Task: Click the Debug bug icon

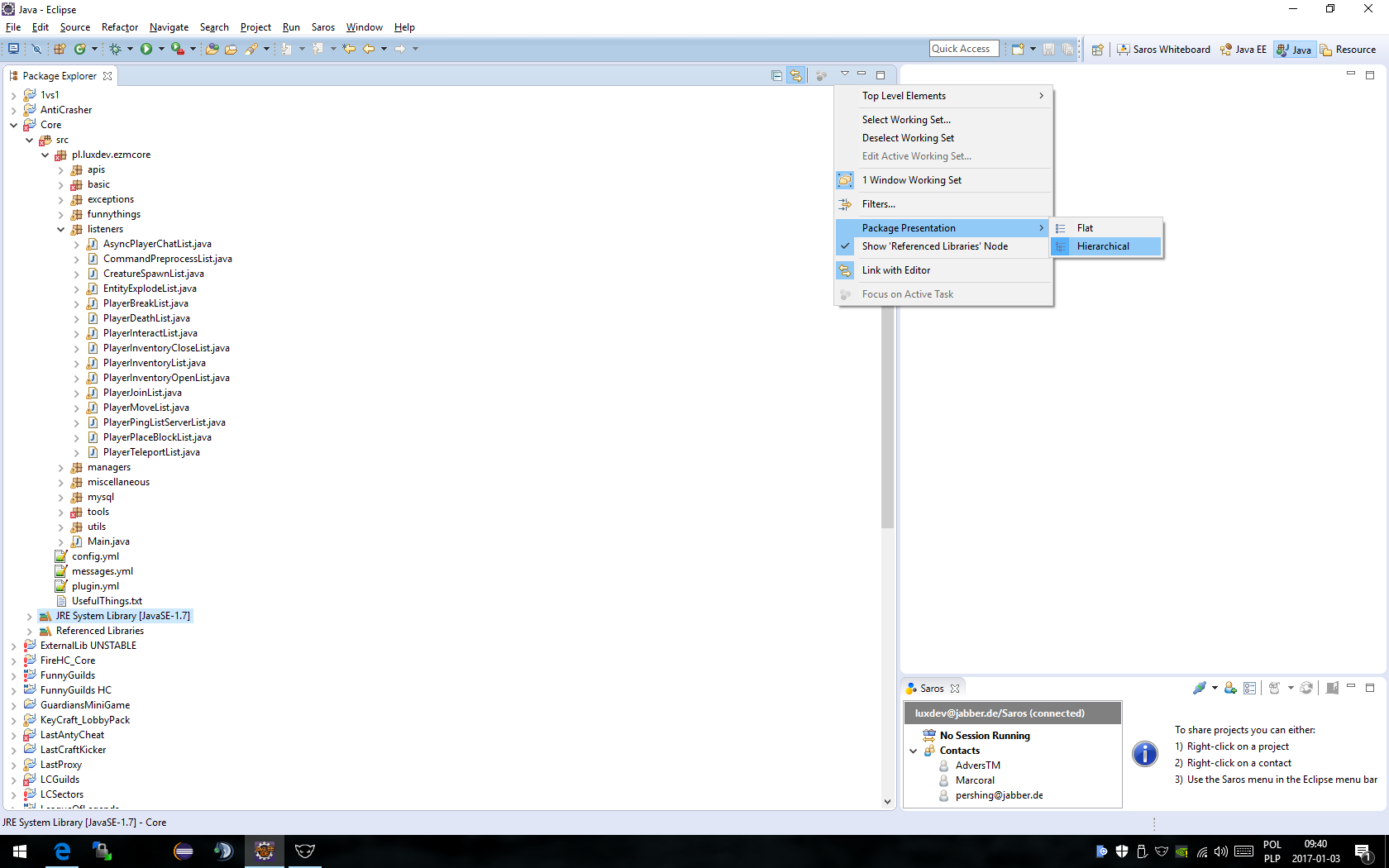Action: [115, 50]
